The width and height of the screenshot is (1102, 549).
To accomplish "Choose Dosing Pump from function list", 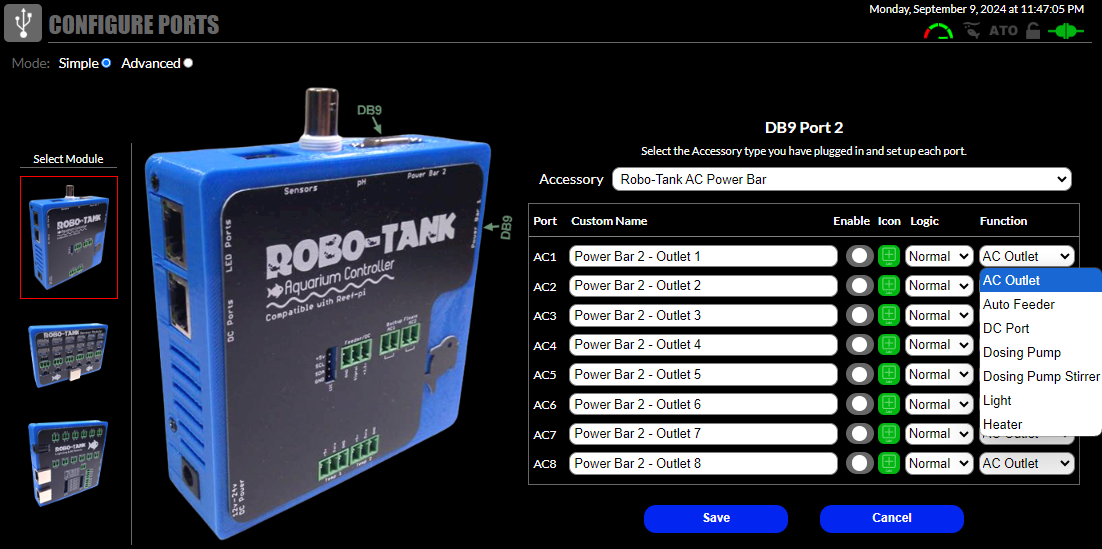I will point(1022,352).
